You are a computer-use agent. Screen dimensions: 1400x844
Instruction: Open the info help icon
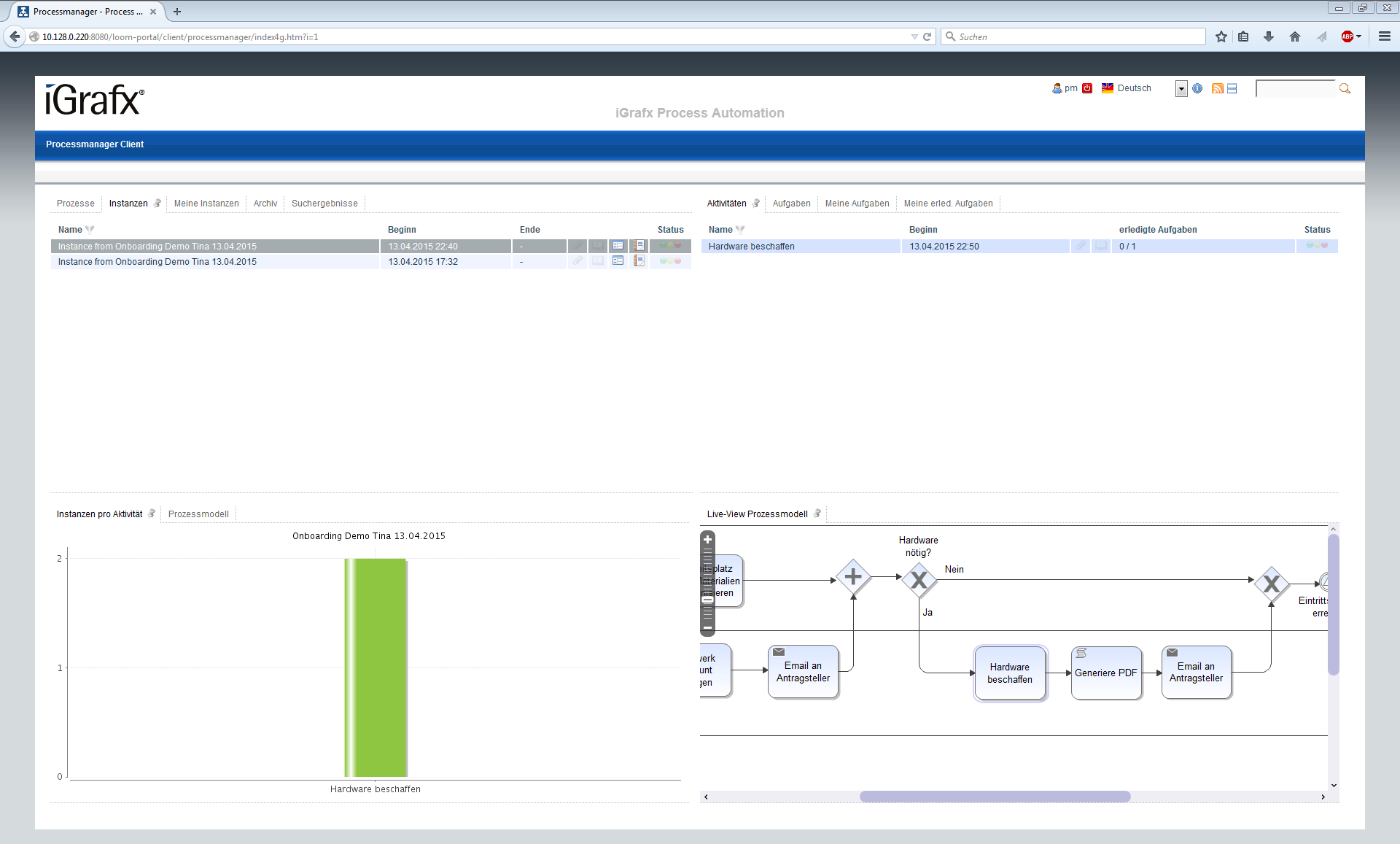coord(1197,88)
